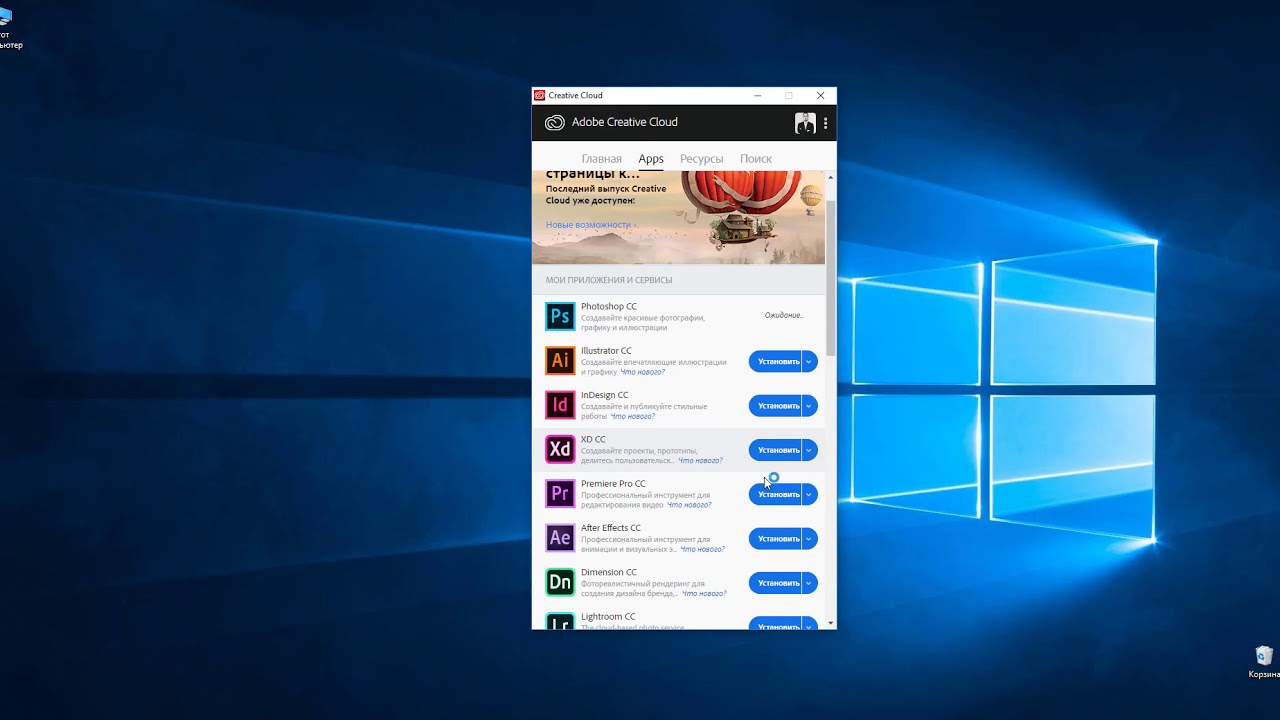Image resolution: width=1280 pixels, height=720 pixels.
Task: Expand install options for InDesign CC
Action: click(x=809, y=406)
